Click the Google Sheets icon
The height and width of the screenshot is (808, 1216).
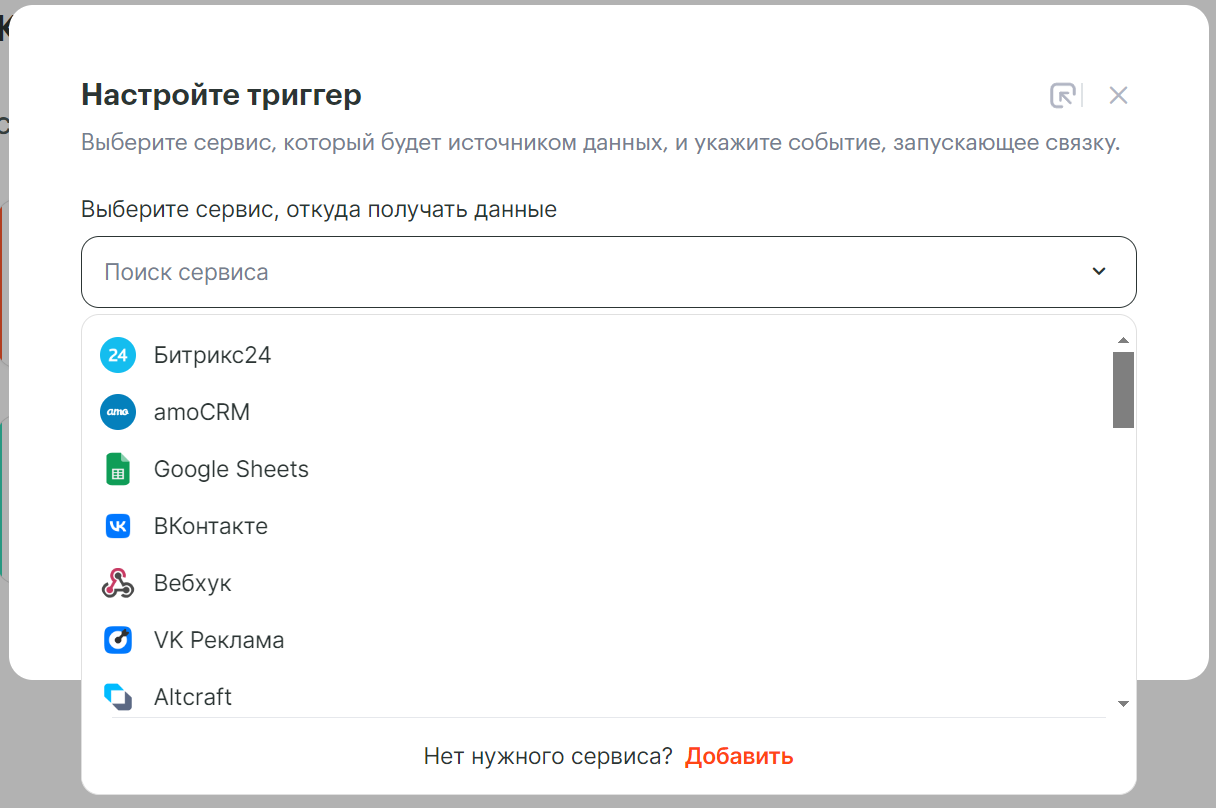click(x=118, y=469)
